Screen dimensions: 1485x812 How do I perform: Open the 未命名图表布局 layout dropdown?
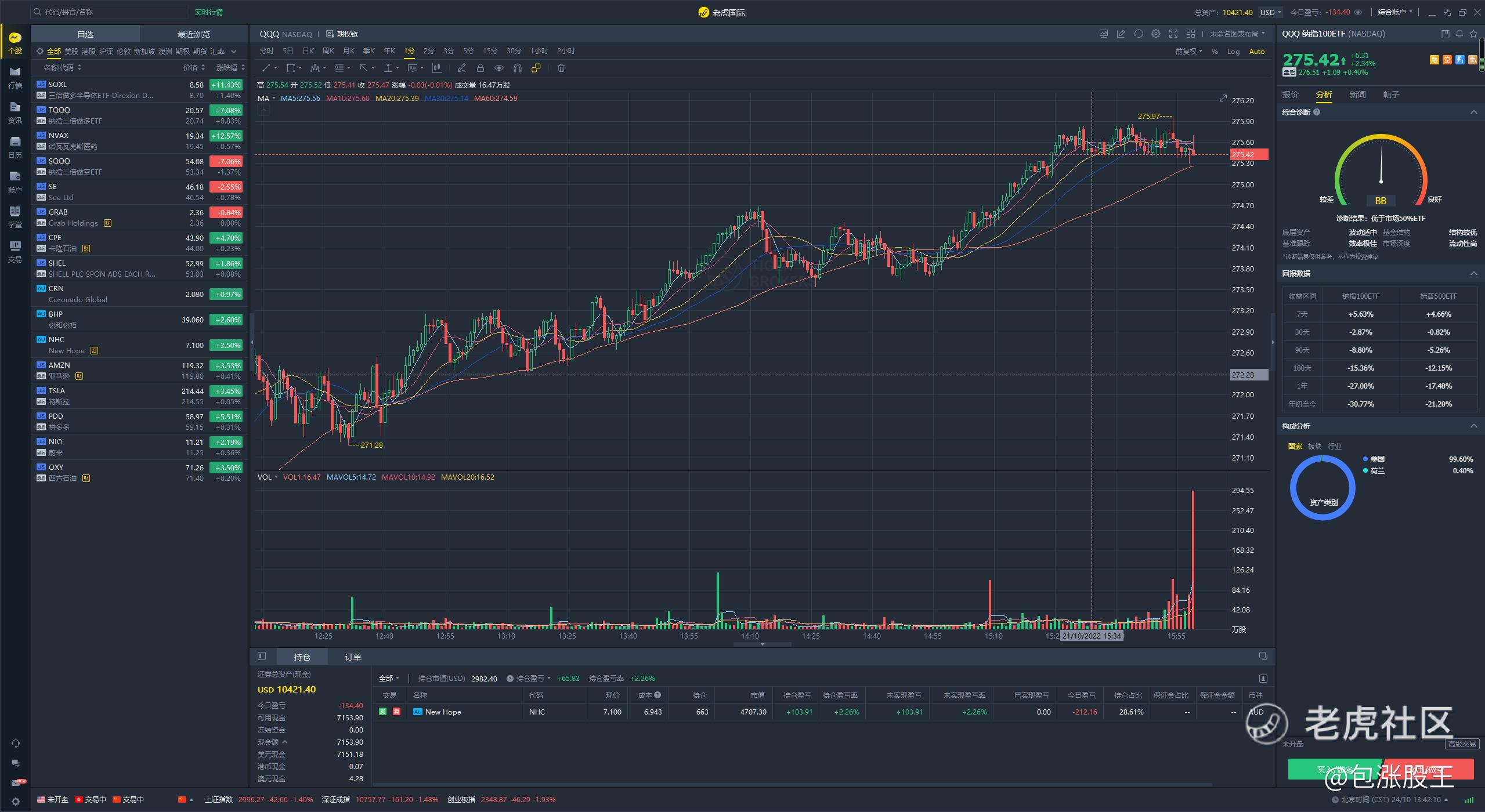1237,34
